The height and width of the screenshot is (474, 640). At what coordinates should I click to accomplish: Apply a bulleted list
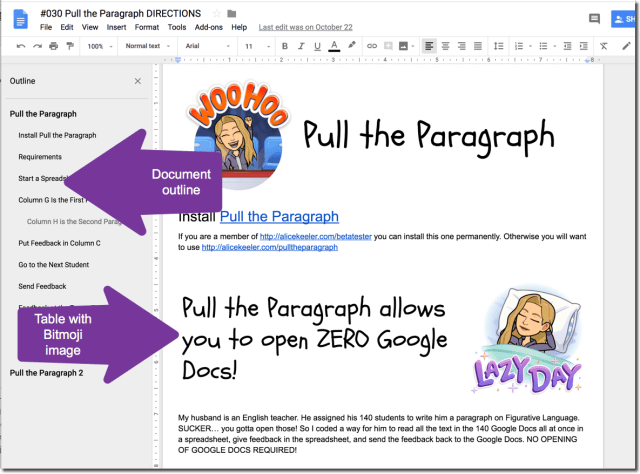point(543,46)
